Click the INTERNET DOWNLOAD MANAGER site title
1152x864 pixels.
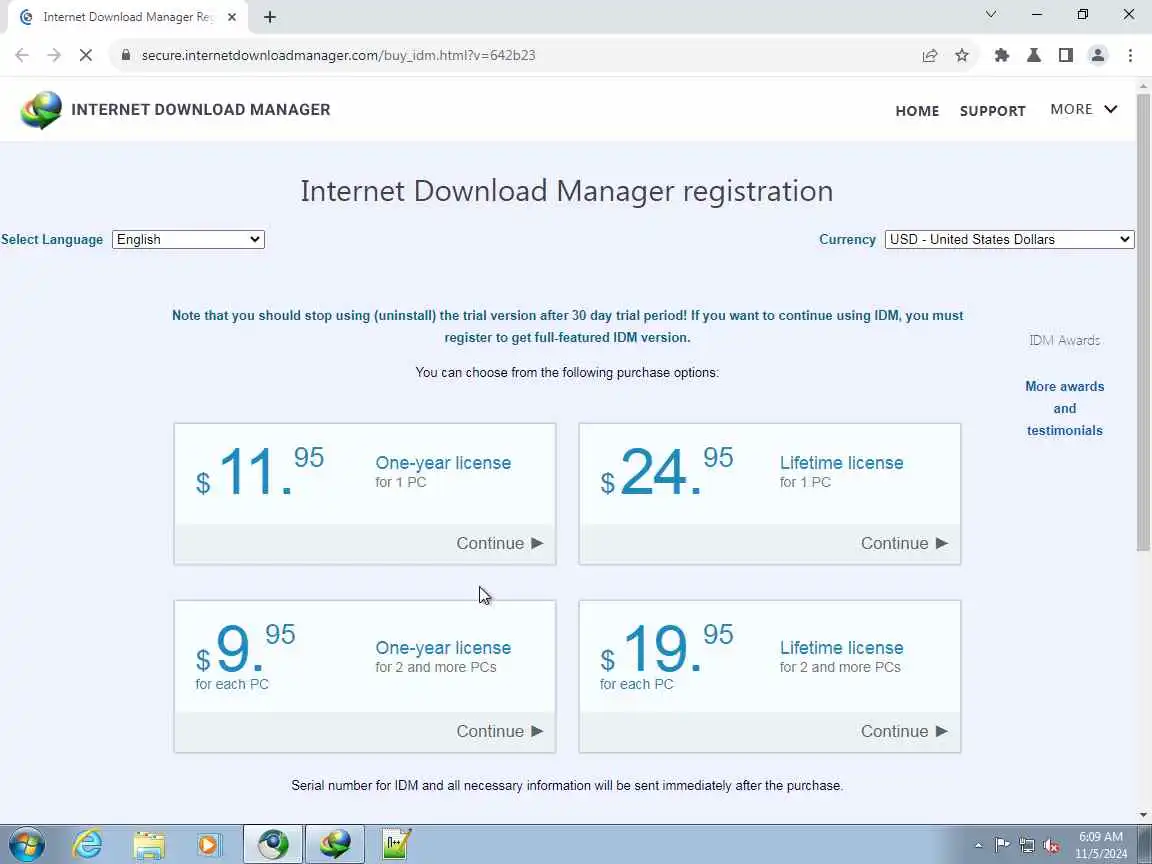pyautogui.click(x=201, y=109)
